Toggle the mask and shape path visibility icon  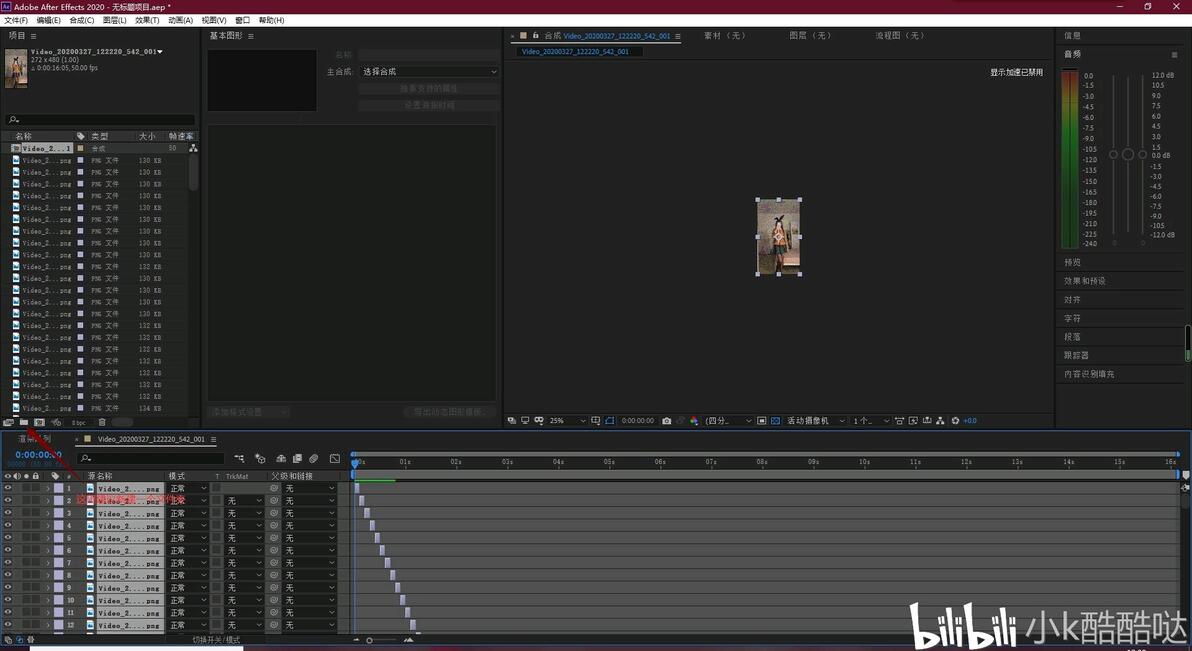610,421
